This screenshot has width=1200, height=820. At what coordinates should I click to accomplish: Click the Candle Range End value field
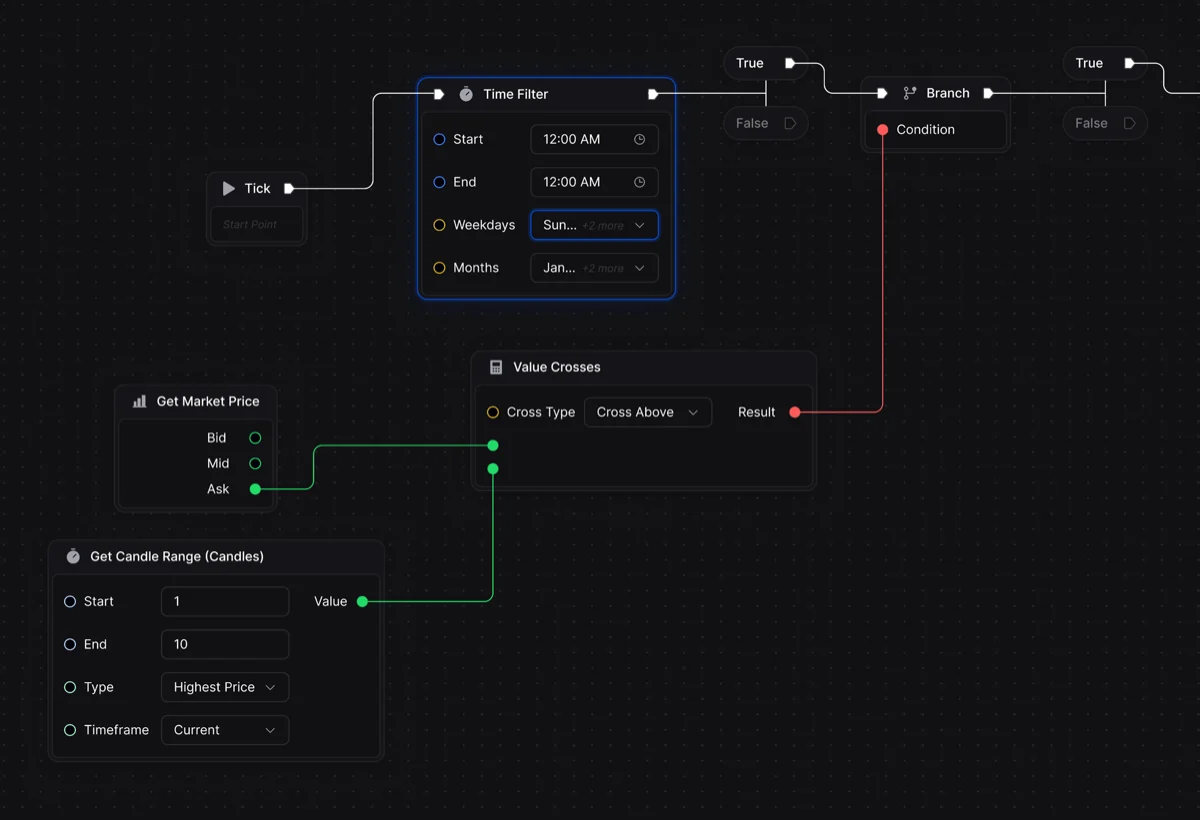click(225, 644)
